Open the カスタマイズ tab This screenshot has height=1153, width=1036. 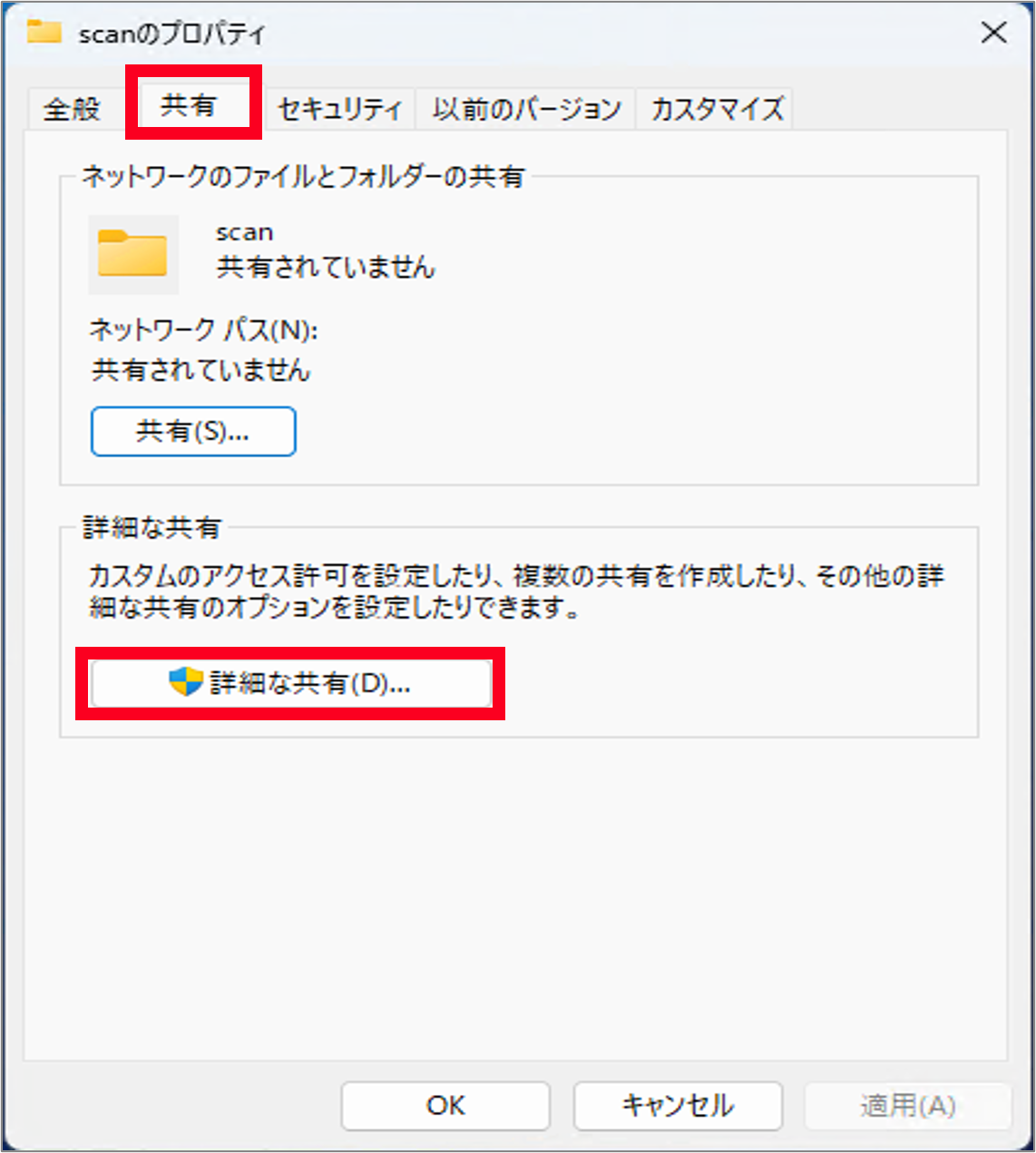(717, 109)
